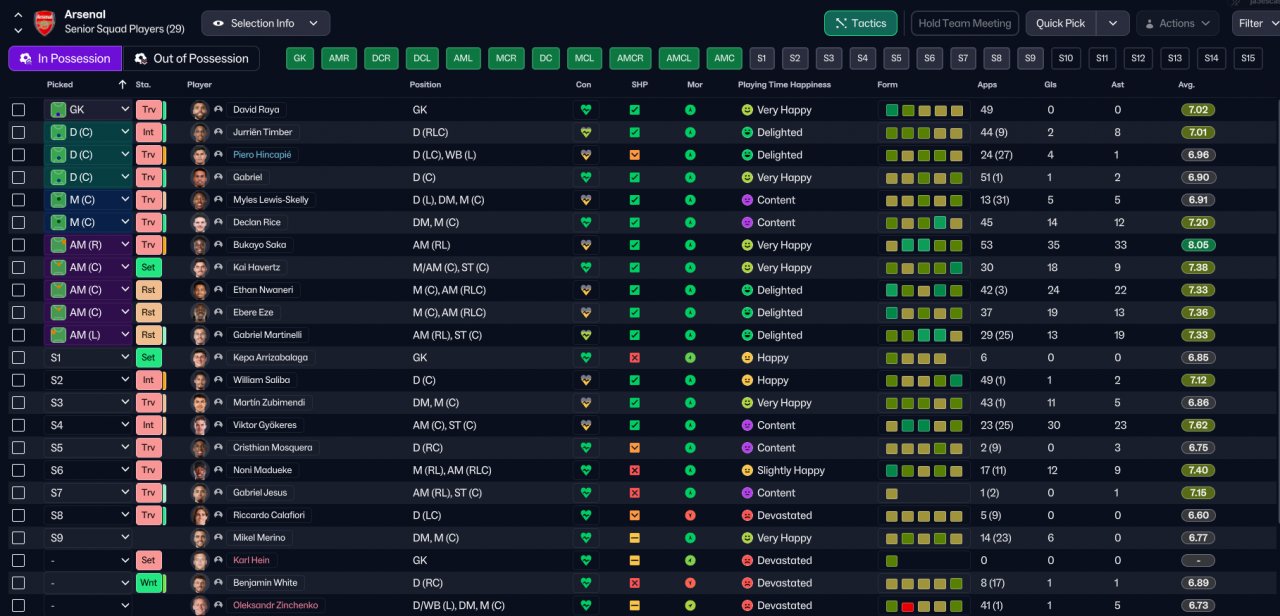Select the checkbox next to Declan Rice
The height and width of the screenshot is (616, 1280).
18,222
